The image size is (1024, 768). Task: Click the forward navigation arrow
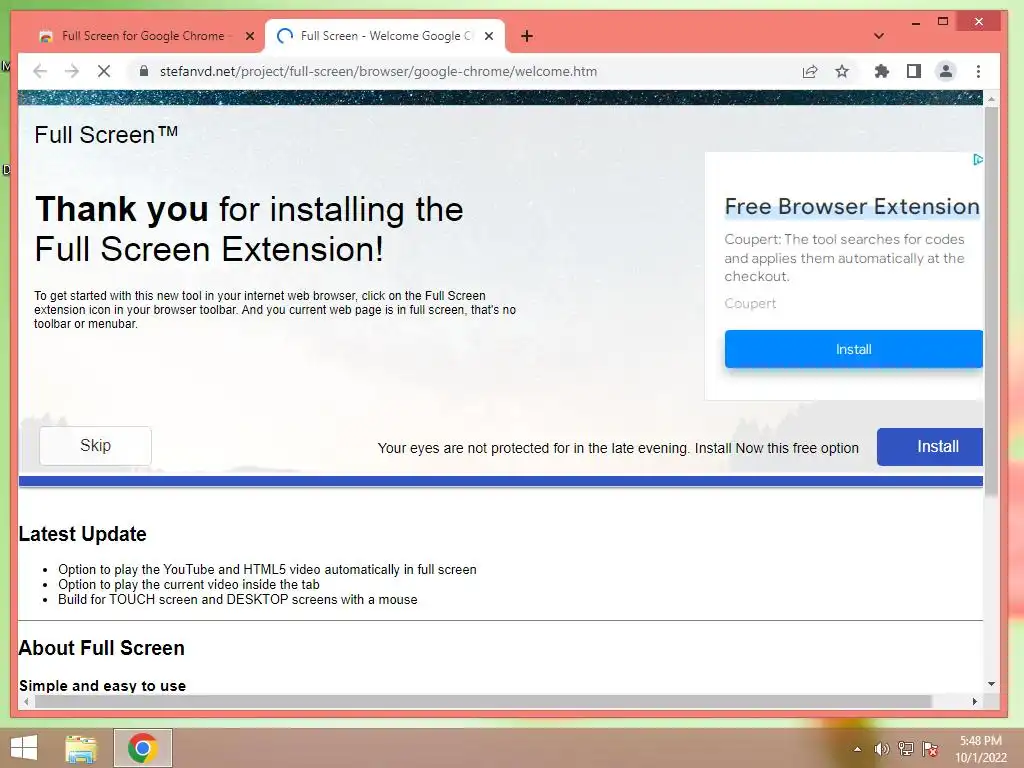72,71
